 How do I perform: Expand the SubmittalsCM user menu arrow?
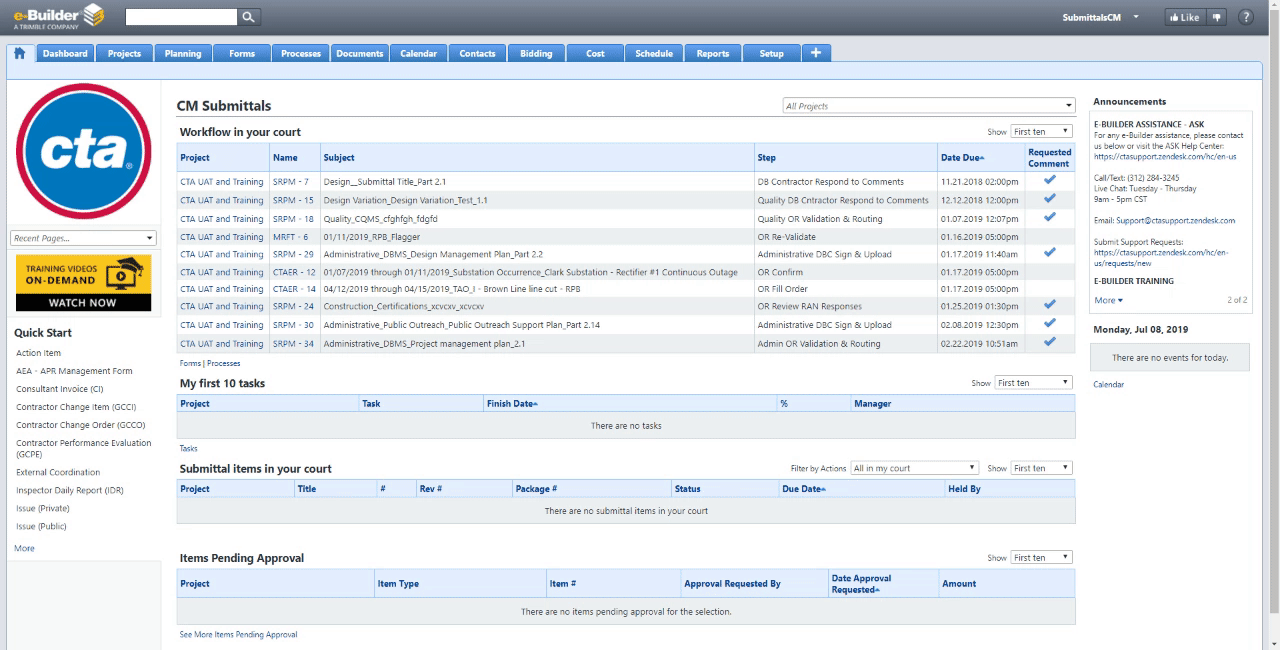(x=1136, y=17)
